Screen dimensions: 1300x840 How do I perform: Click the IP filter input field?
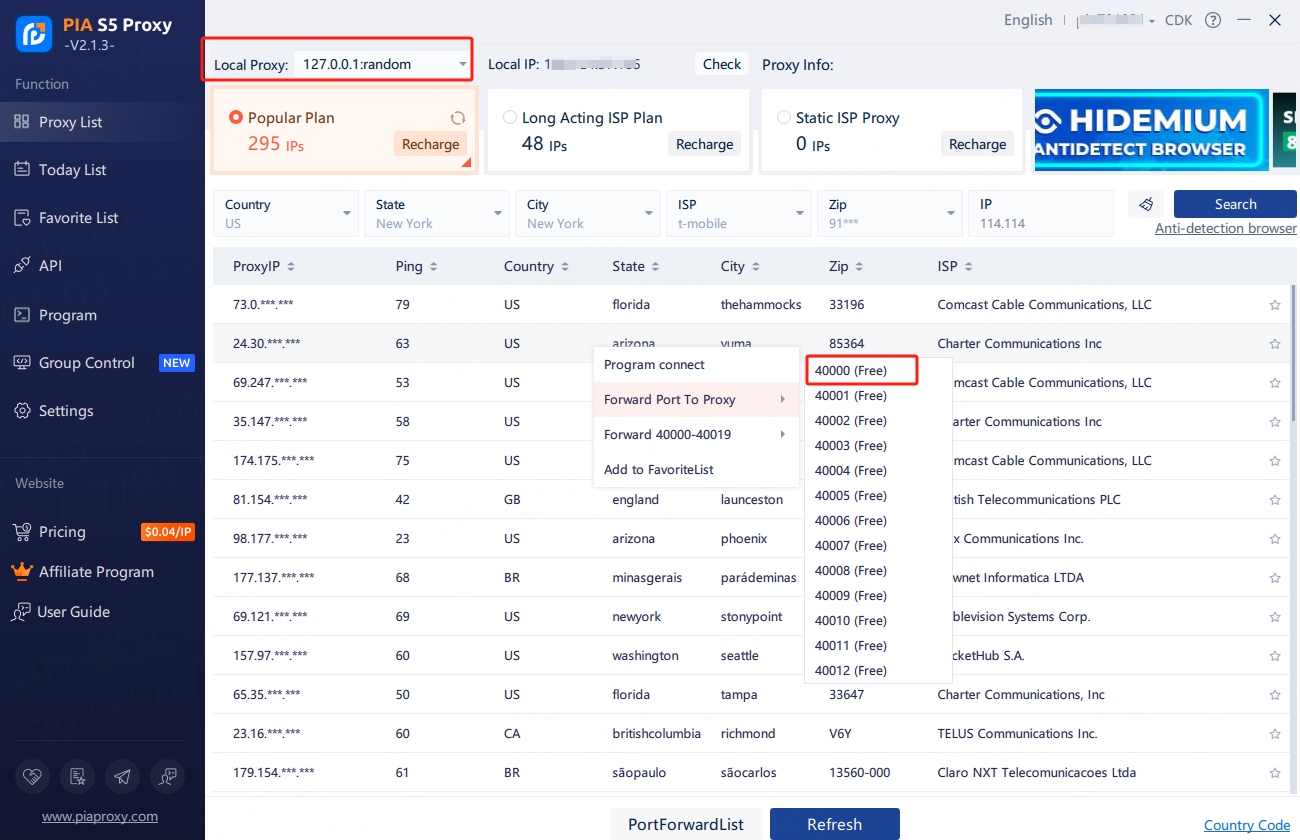point(1041,213)
